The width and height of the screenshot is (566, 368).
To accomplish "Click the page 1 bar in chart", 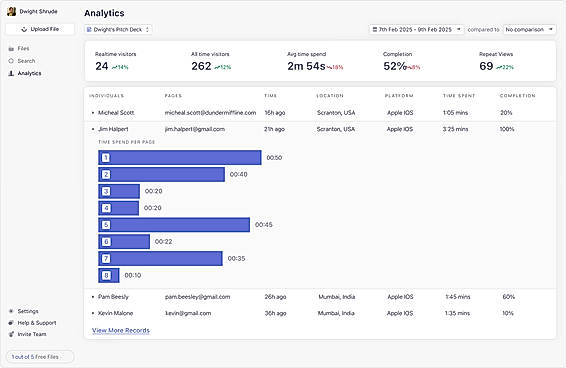I will pos(180,158).
